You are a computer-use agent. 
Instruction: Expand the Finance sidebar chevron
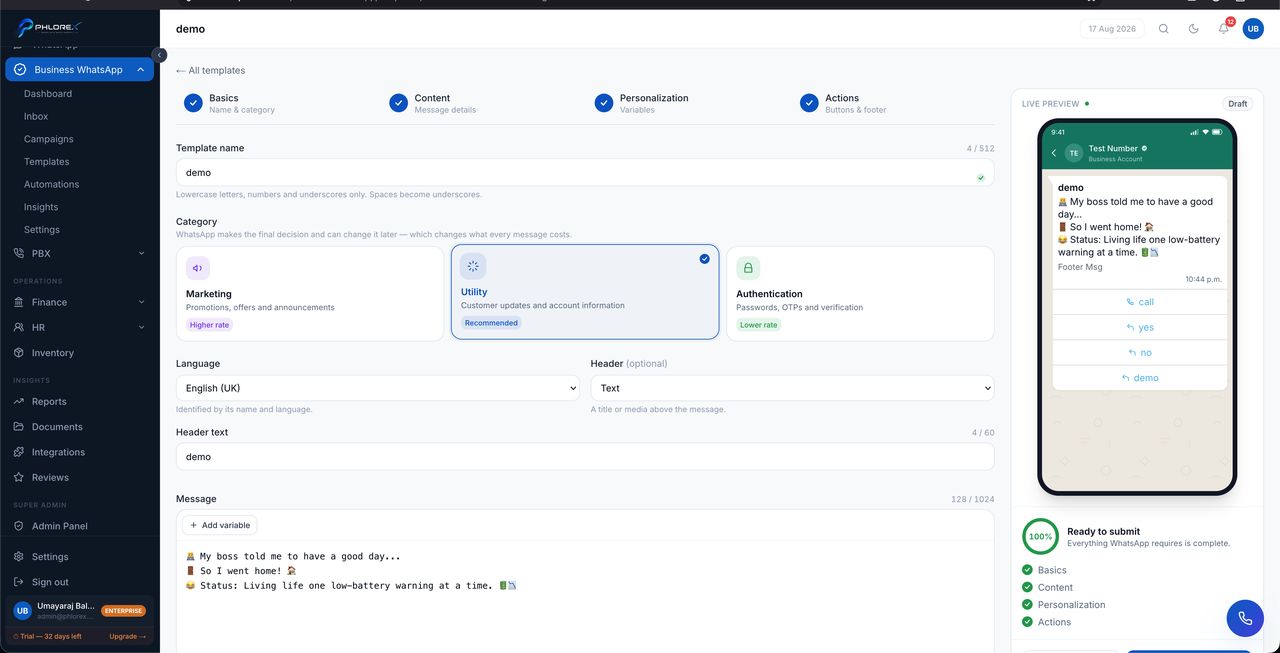pyautogui.click(x=141, y=302)
